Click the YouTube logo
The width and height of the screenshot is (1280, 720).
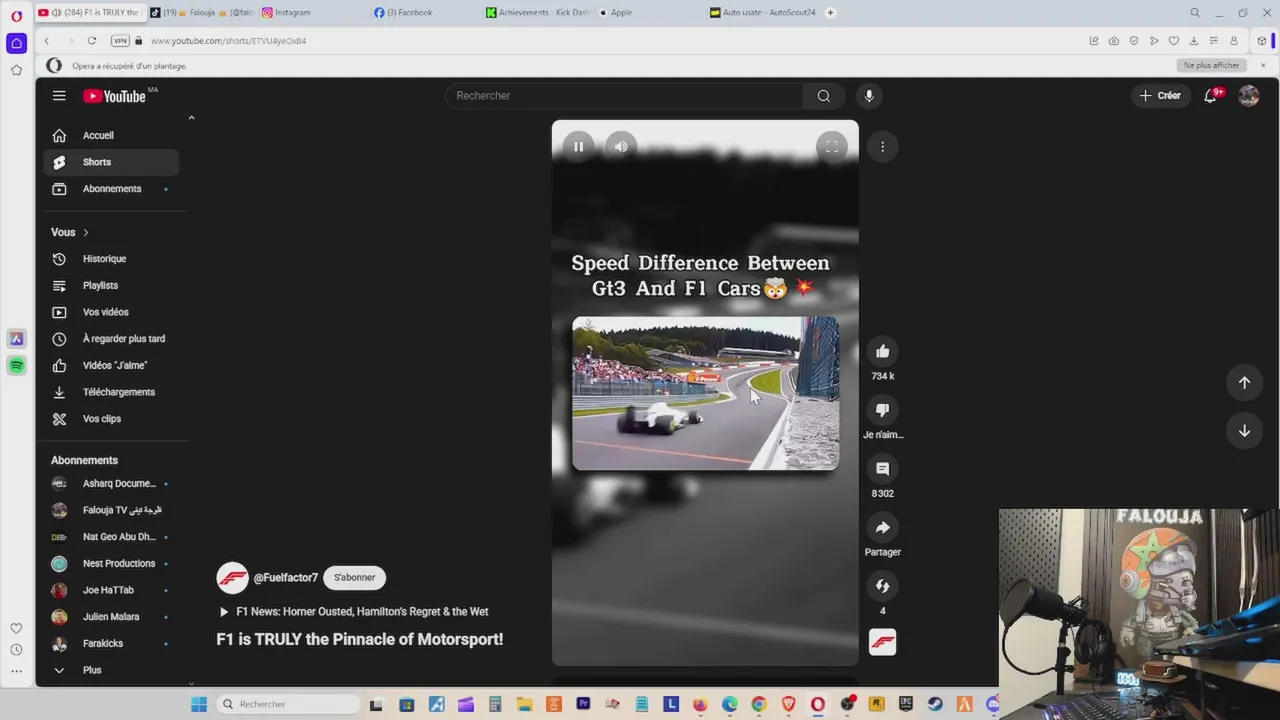(x=115, y=96)
